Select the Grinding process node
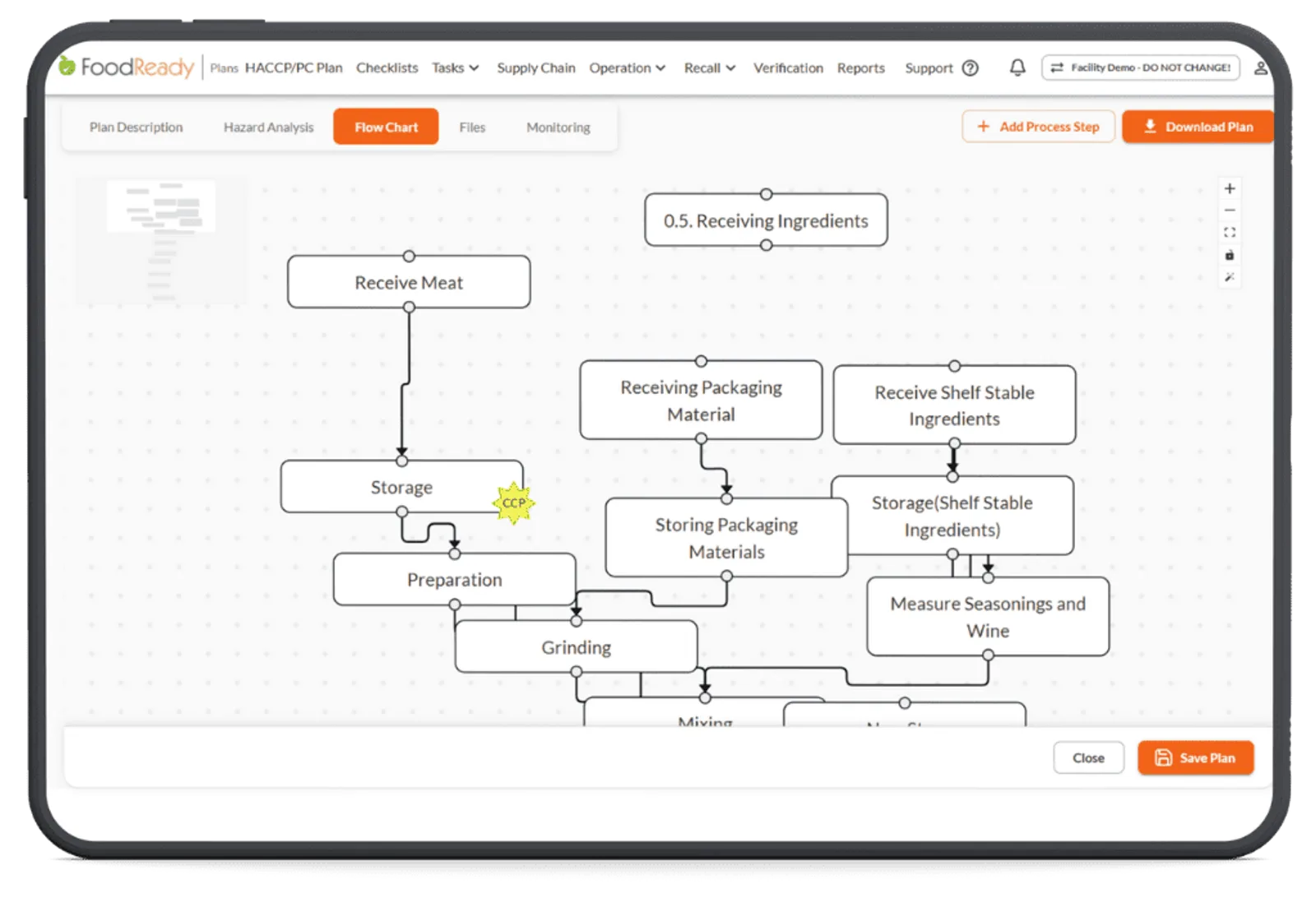 point(576,647)
